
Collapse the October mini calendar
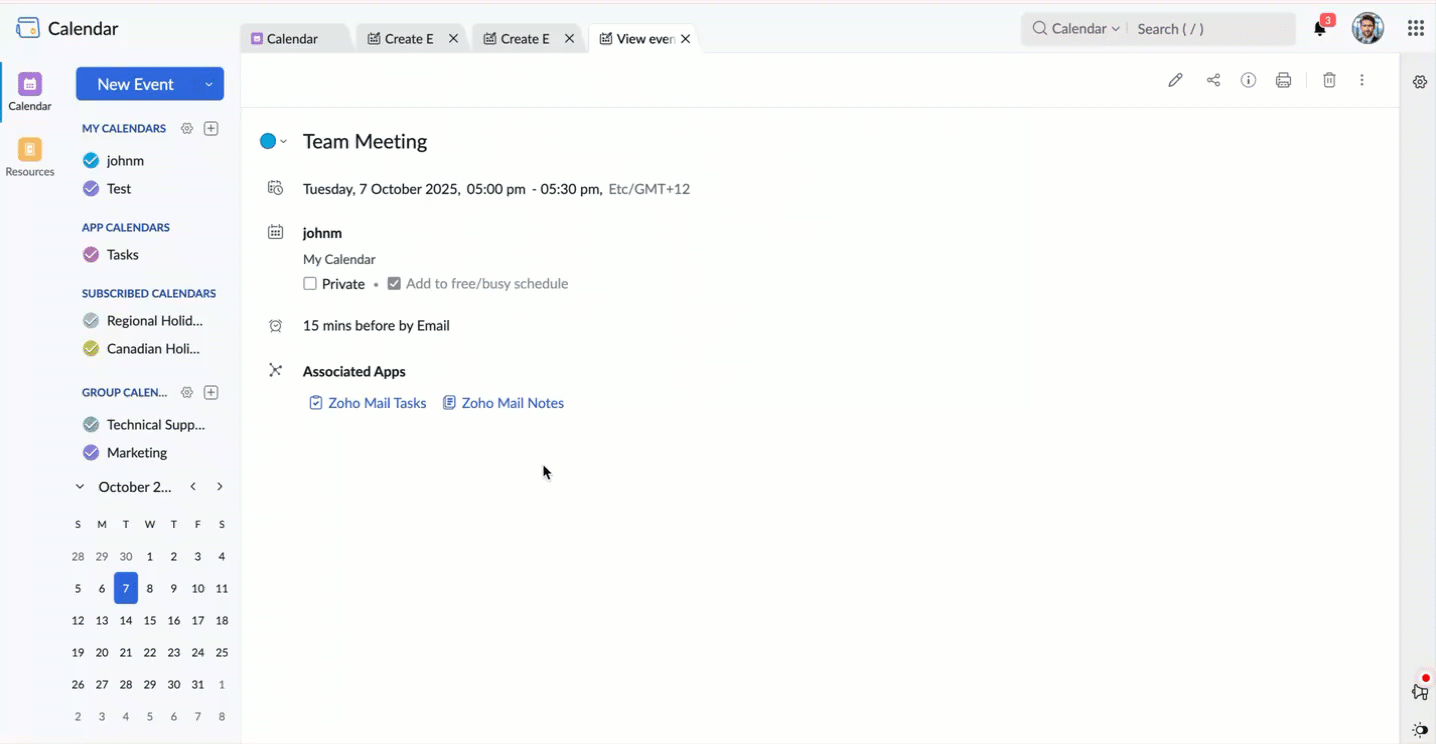pos(79,487)
